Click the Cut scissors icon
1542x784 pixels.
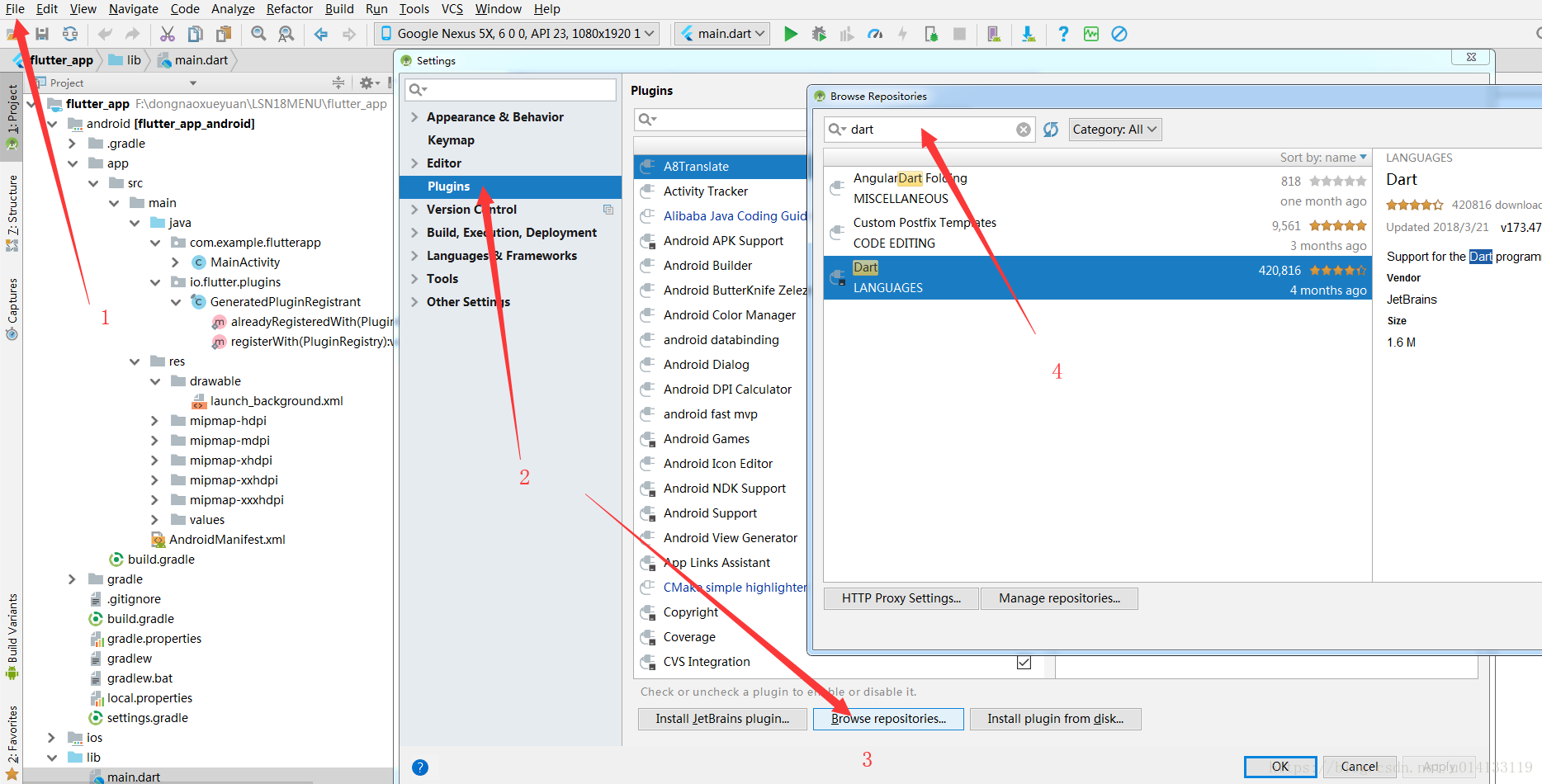[x=168, y=34]
